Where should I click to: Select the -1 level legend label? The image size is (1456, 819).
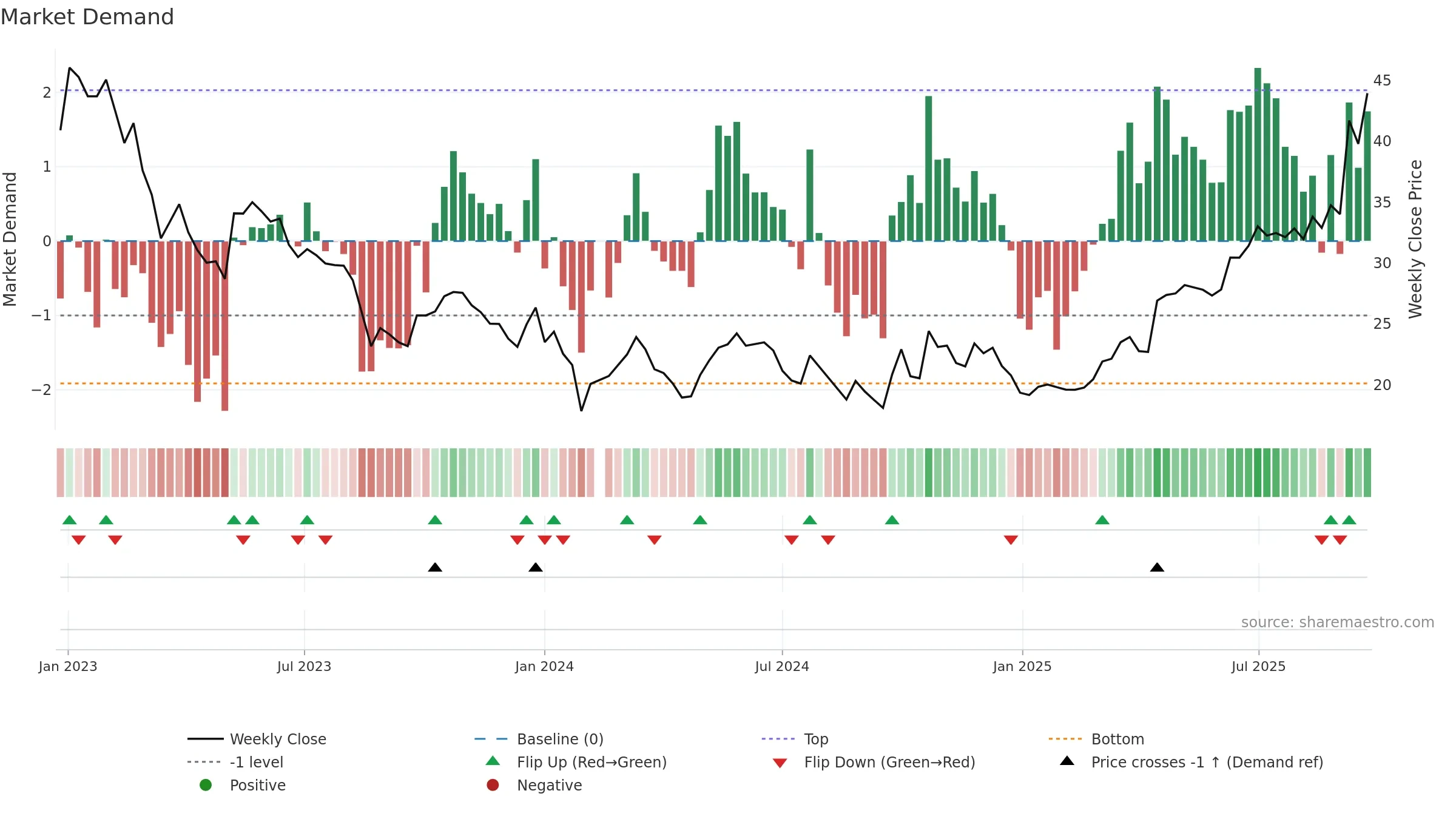pos(257,762)
